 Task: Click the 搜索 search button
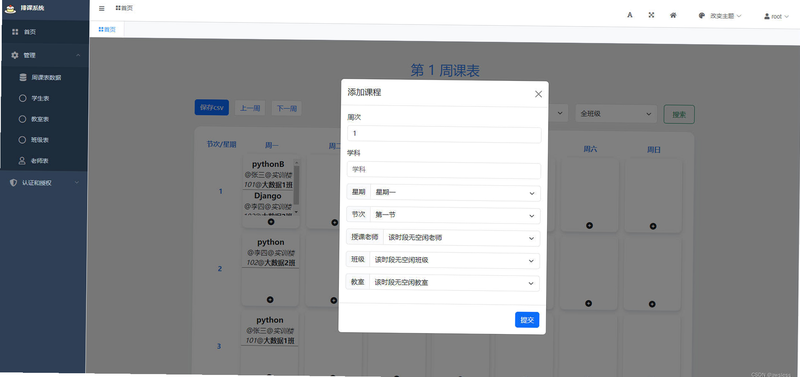(x=679, y=115)
